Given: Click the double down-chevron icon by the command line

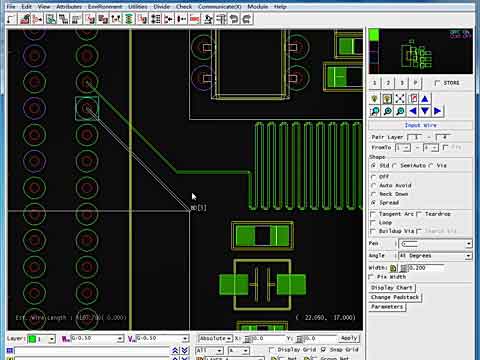Looking at the screenshot, I should pos(185,350).
